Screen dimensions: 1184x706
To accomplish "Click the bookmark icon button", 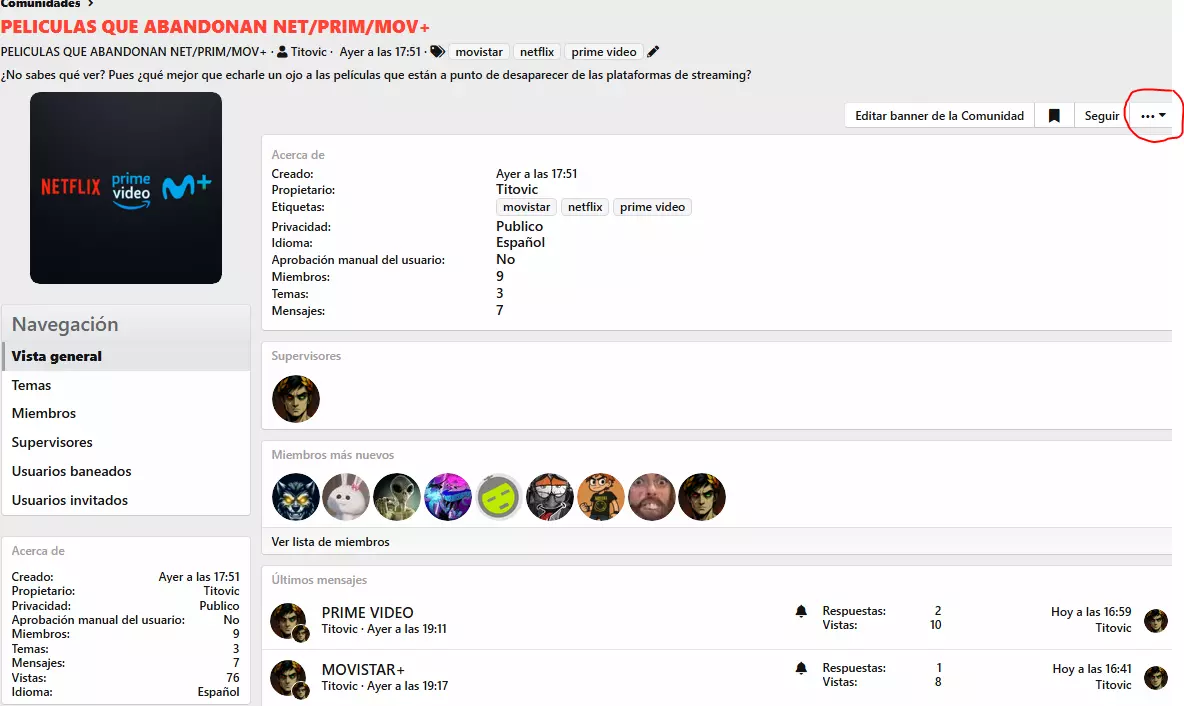I will (x=1054, y=116).
